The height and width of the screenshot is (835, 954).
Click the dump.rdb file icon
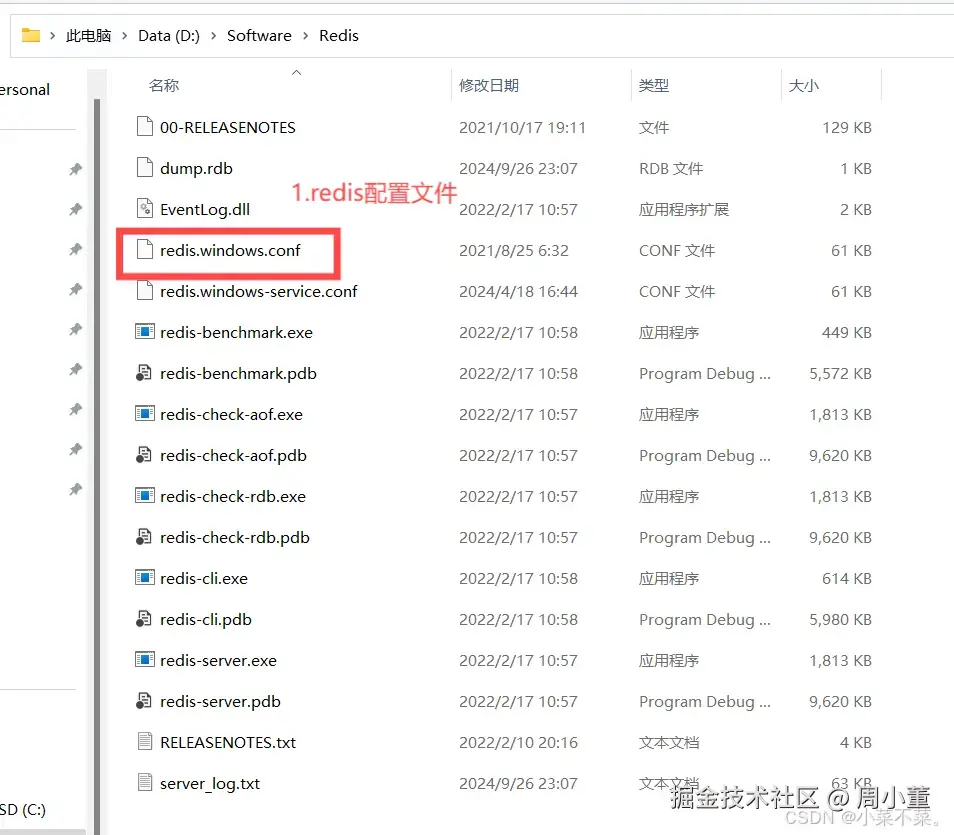tap(145, 167)
